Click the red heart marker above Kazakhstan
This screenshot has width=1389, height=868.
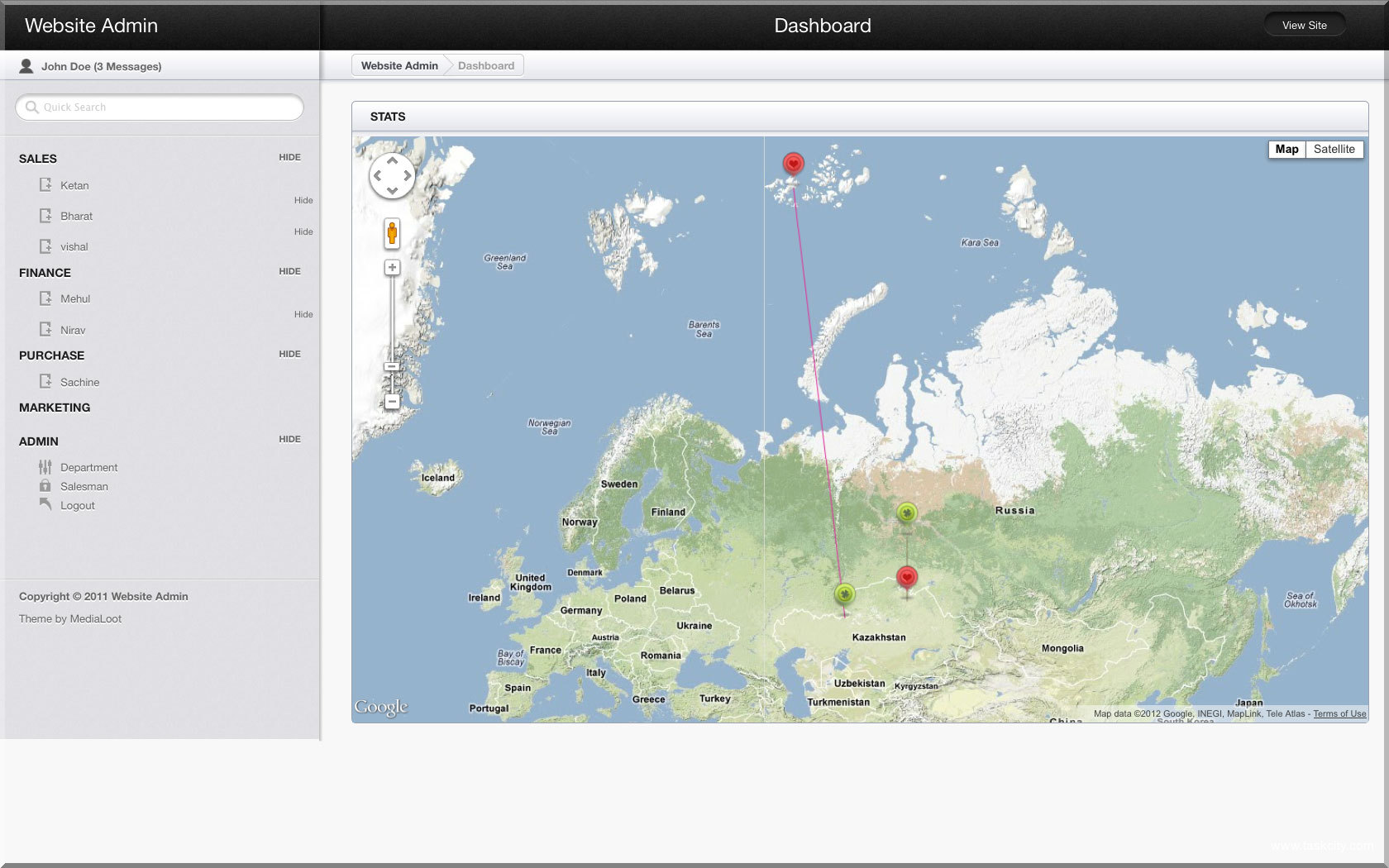[x=907, y=578]
